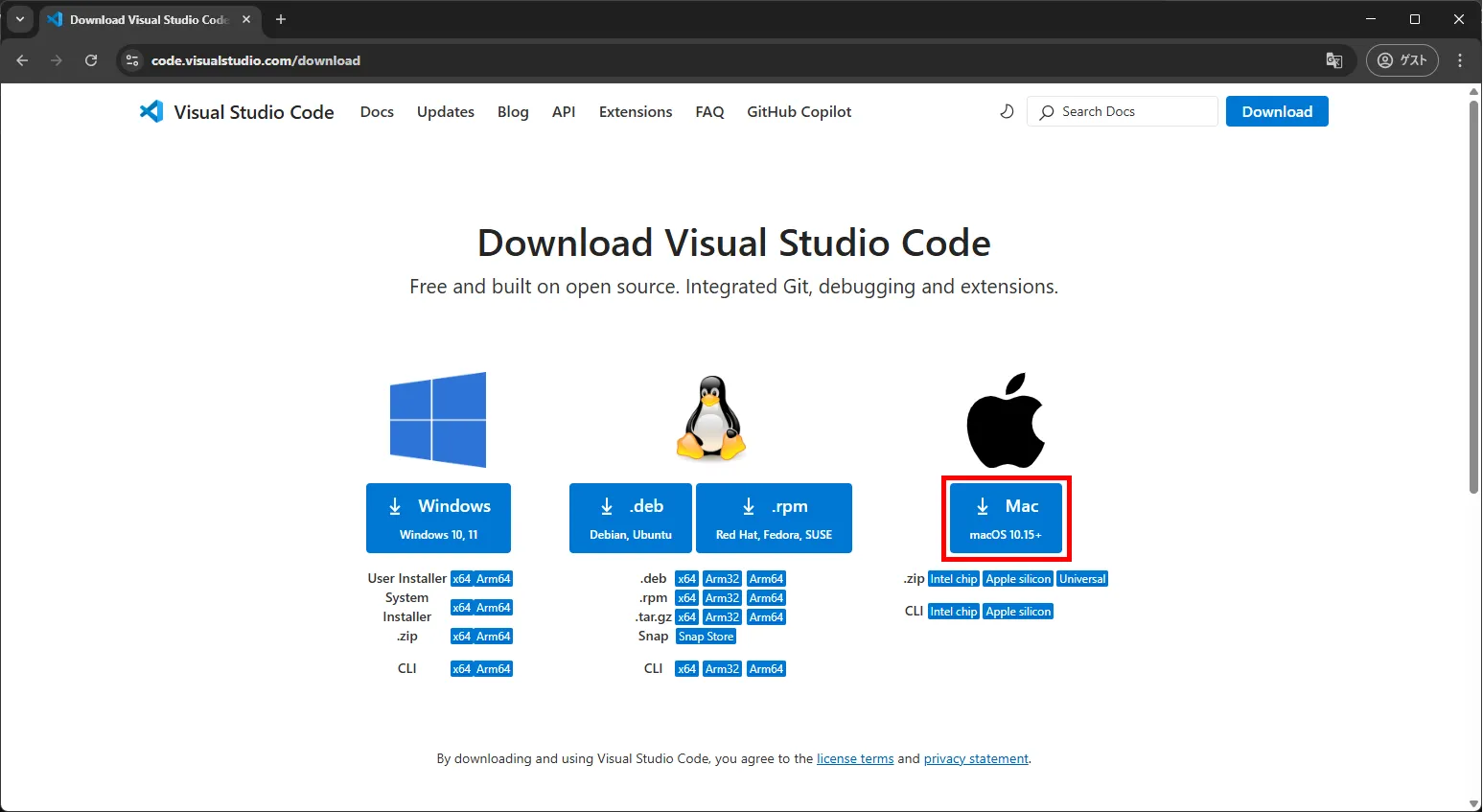Select Mac .zip Universal link
Screen dimensions: 1483x812
click(x=1082, y=579)
